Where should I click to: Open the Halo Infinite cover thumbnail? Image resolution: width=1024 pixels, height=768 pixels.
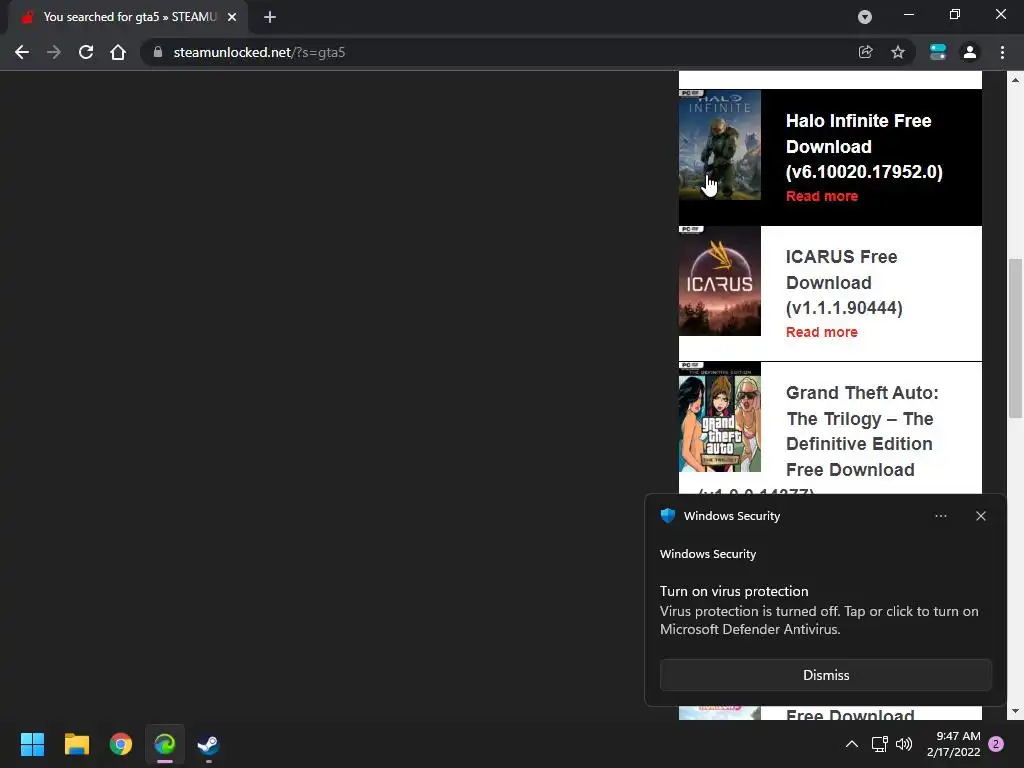(720, 145)
